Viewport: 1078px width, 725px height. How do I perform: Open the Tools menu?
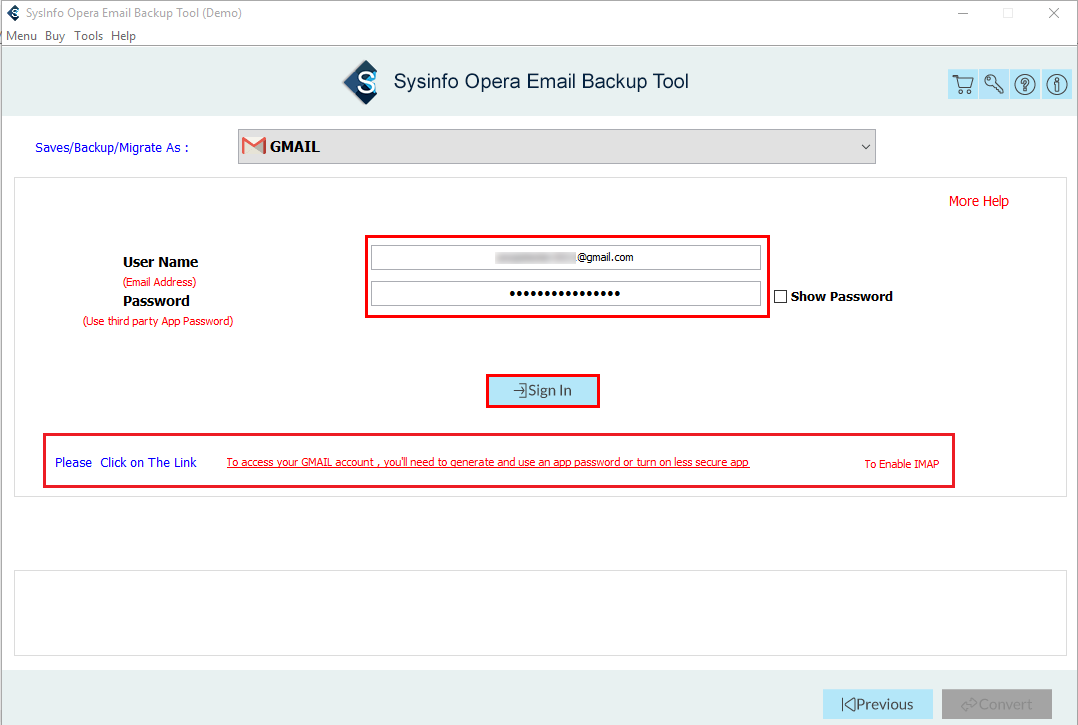tap(89, 36)
